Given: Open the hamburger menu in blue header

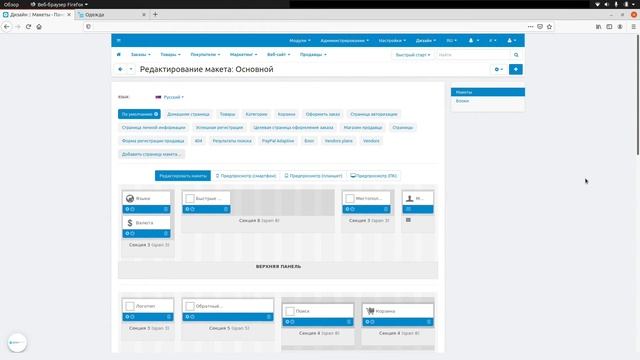Looking at the screenshot, I should point(118,40).
